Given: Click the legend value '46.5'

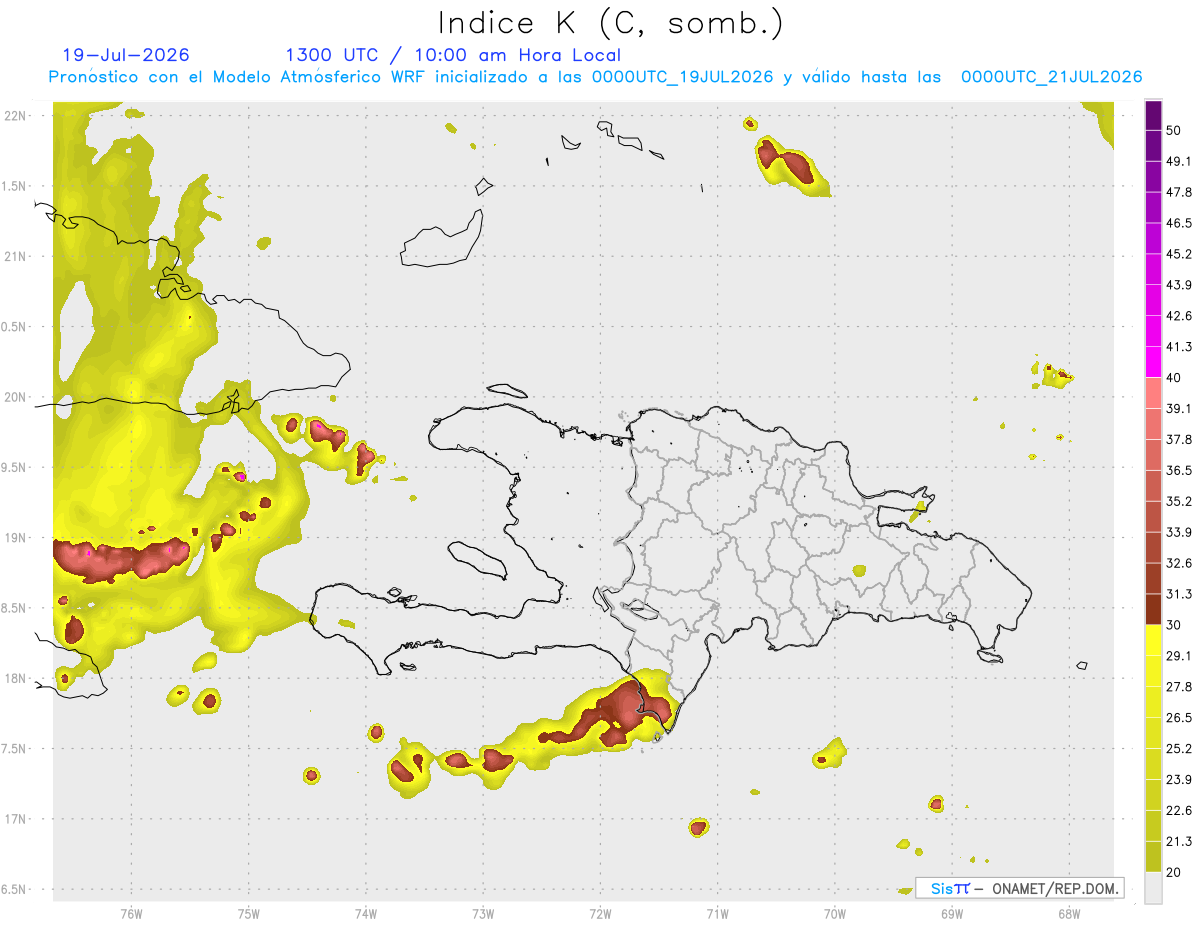Looking at the screenshot, I should pos(1179,223).
